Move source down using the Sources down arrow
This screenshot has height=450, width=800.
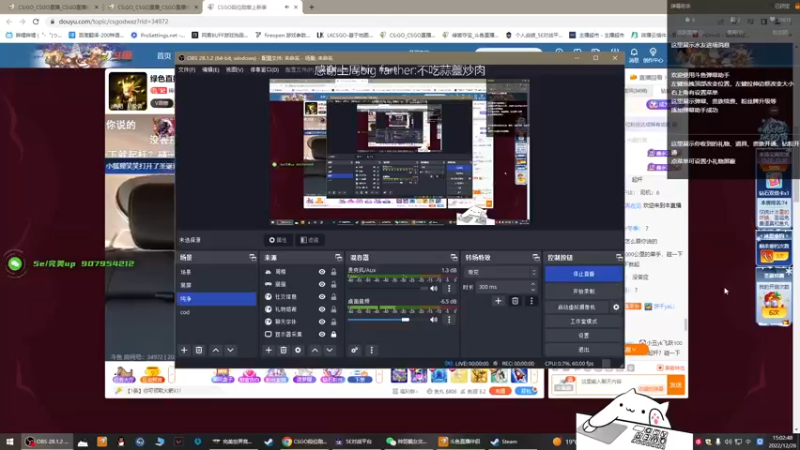[x=330, y=351]
